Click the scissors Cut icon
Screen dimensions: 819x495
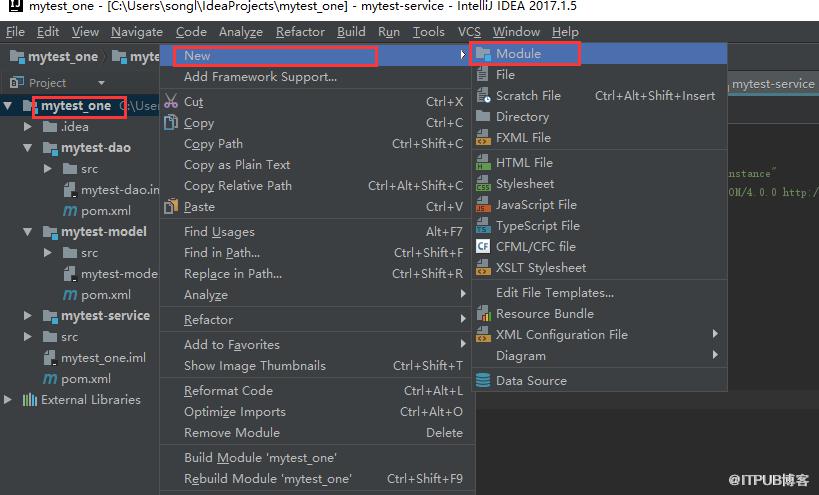click(x=171, y=101)
